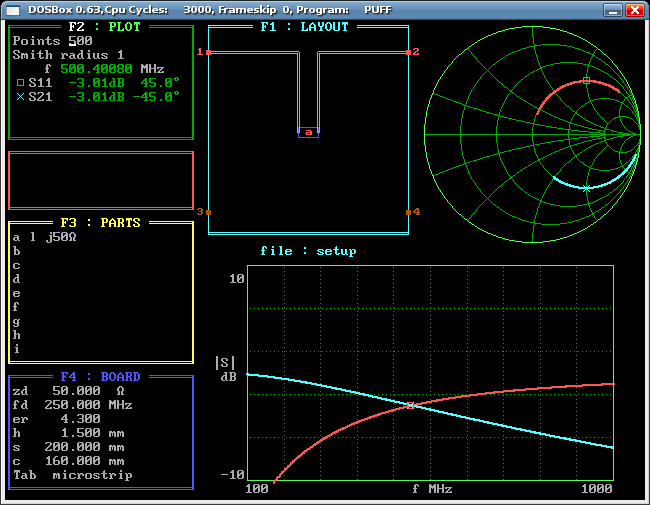The image size is (650, 505).
Task: Click the x-axis end value 1000
Action: click(597, 489)
